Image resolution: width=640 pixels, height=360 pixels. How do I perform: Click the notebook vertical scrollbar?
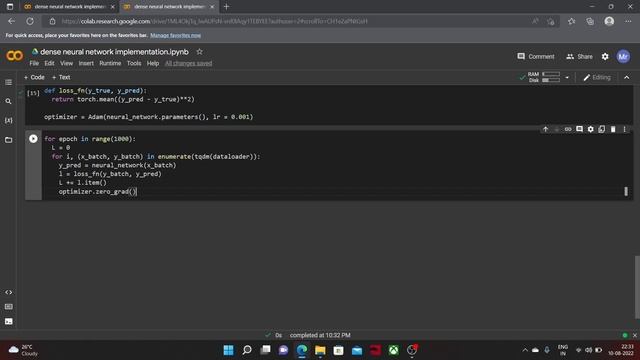pyautogui.click(x=637, y=287)
